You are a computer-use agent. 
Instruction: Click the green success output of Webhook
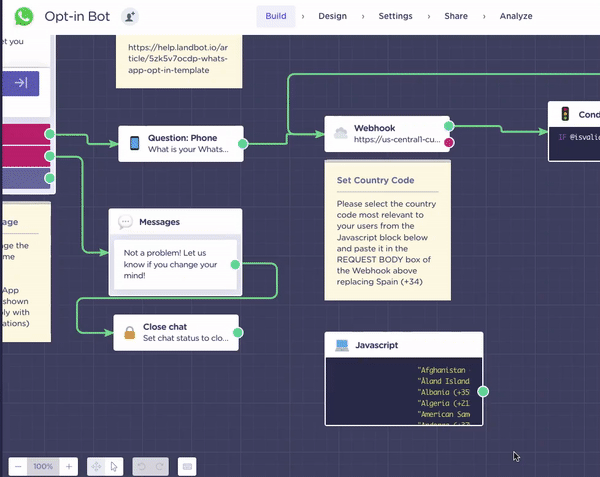(449, 126)
